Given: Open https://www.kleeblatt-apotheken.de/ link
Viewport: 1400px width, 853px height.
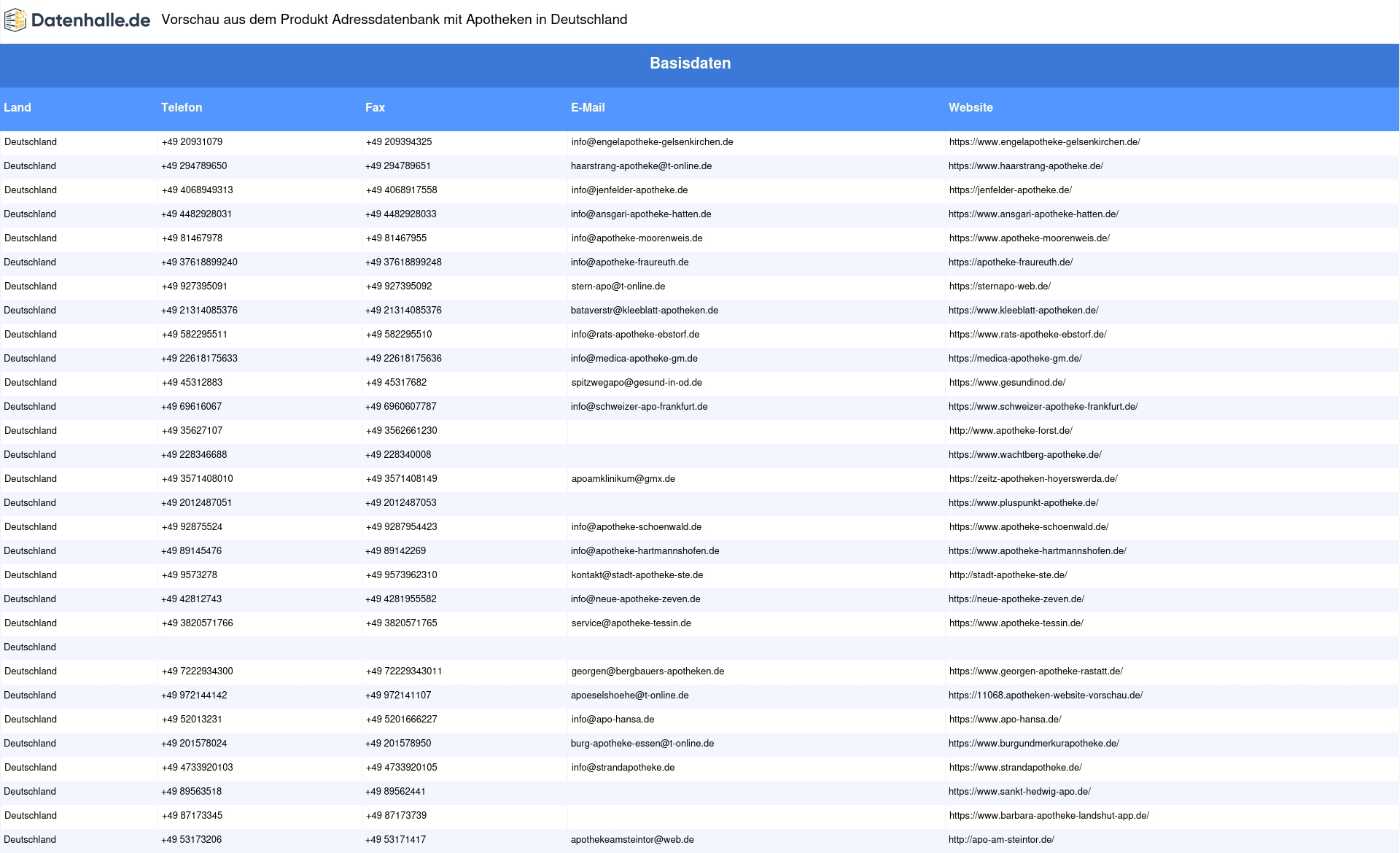Looking at the screenshot, I should tap(1024, 311).
